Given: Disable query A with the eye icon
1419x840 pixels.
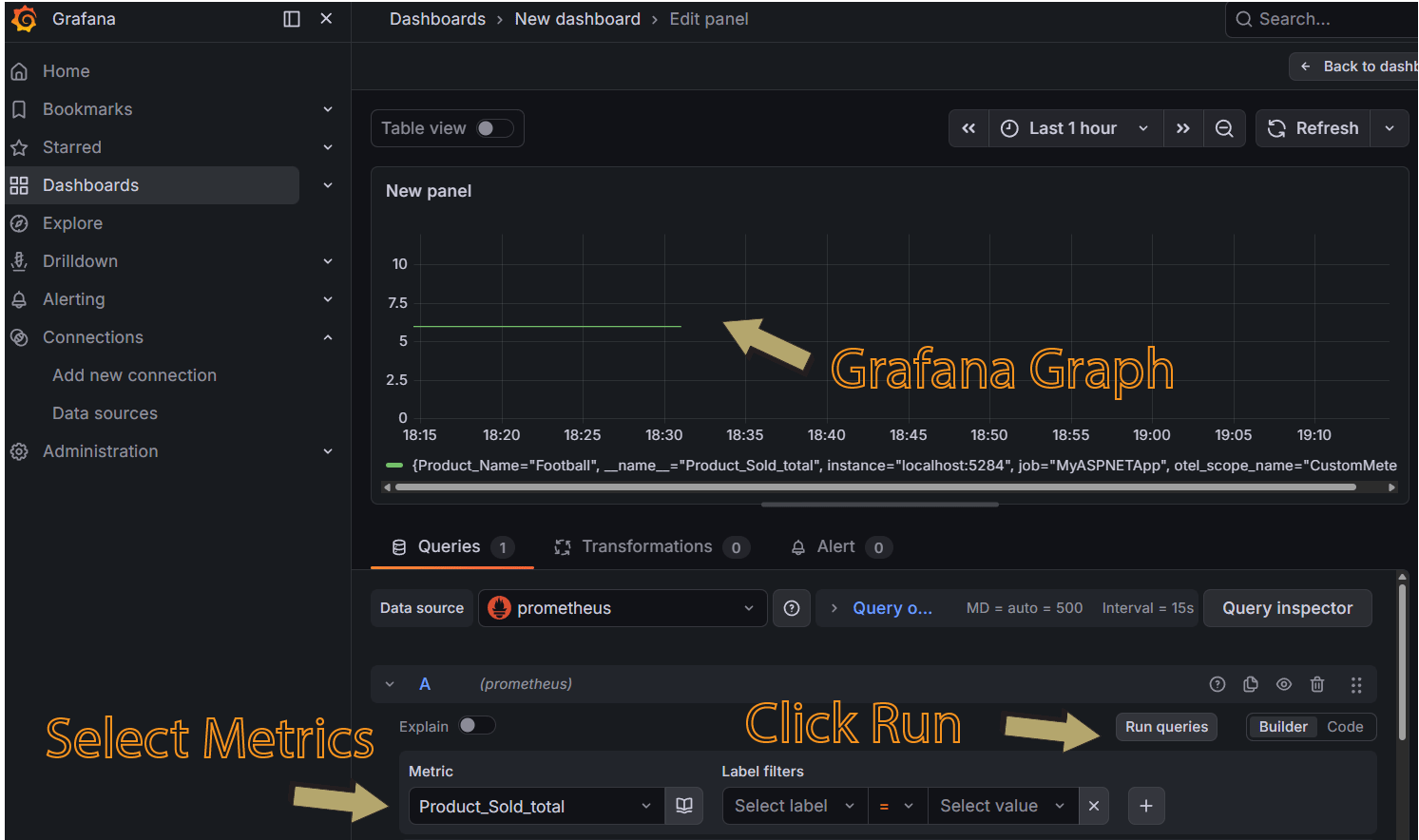Looking at the screenshot, I should [x=1283, y=684].
